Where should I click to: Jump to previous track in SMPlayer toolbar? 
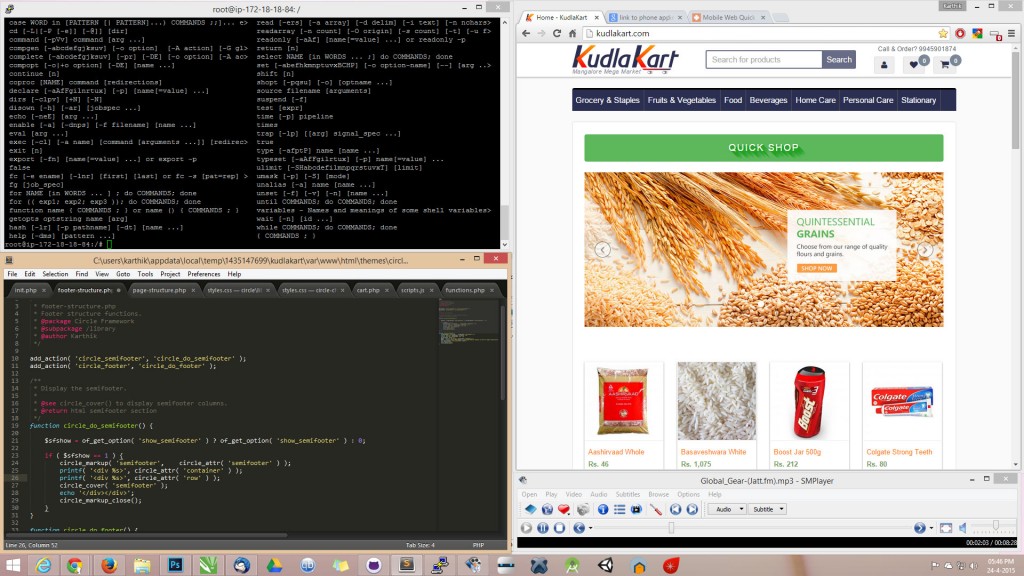tap(675, 509)
